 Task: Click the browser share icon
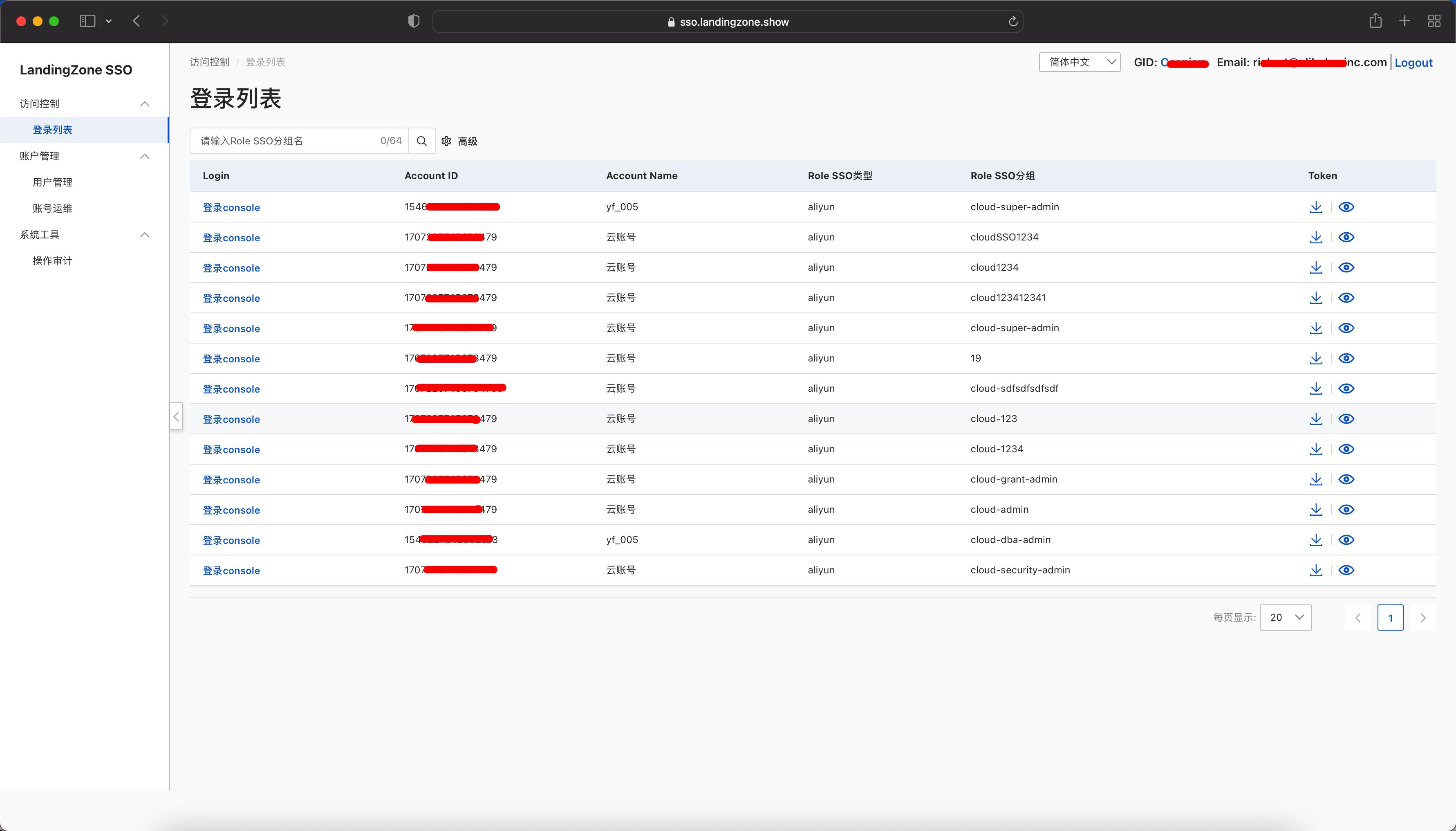coord(1375,21)
